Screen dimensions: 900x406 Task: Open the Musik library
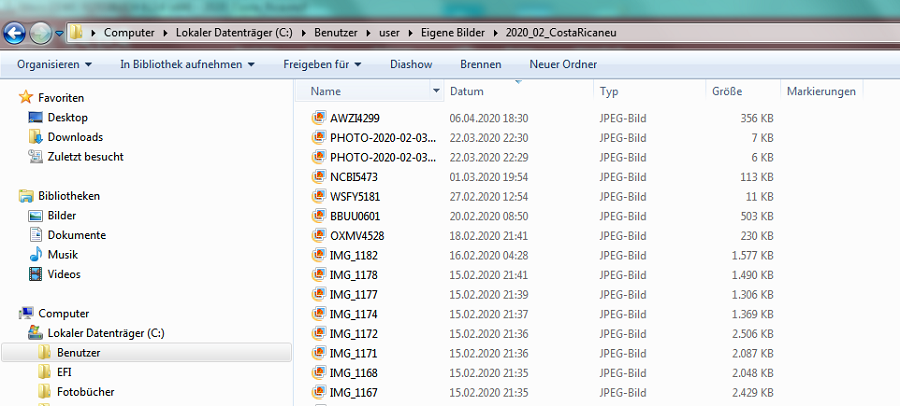63,255
